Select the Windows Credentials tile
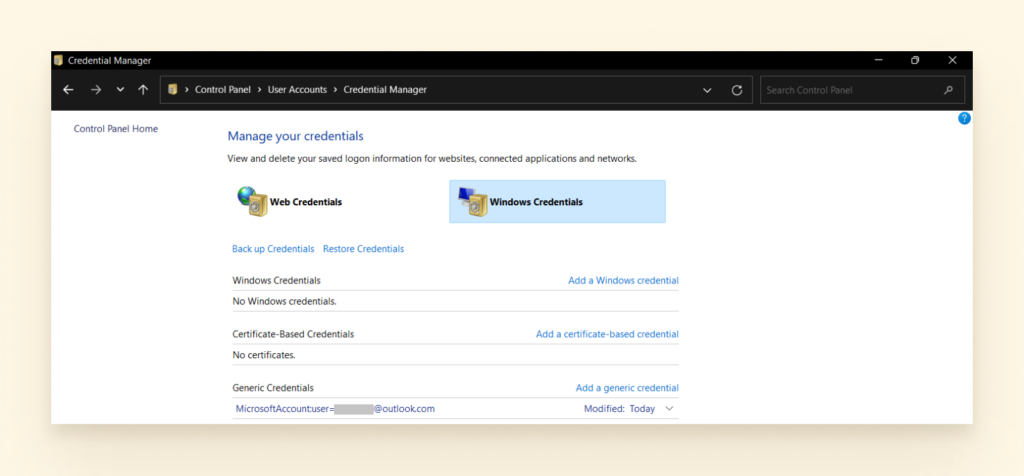The width and height of the screenshot is (1024, 476). tap(557, 202)
